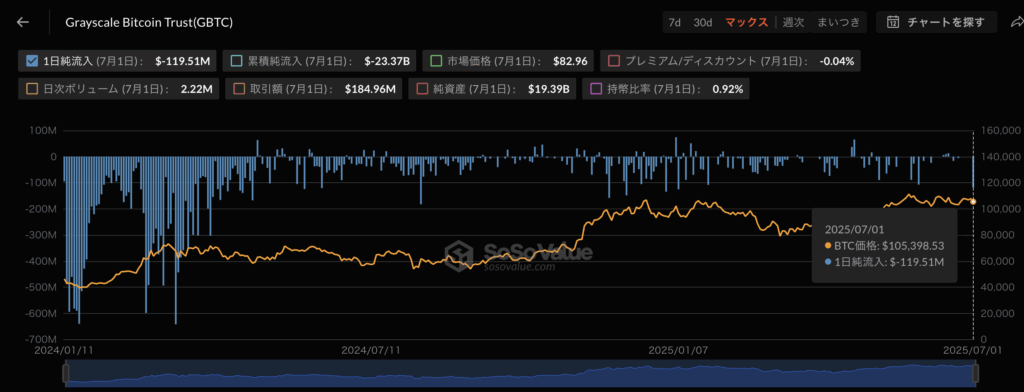Switch to 週次 interval
The width and height of the screenshot is (1024, 392).
pos(793,22)
